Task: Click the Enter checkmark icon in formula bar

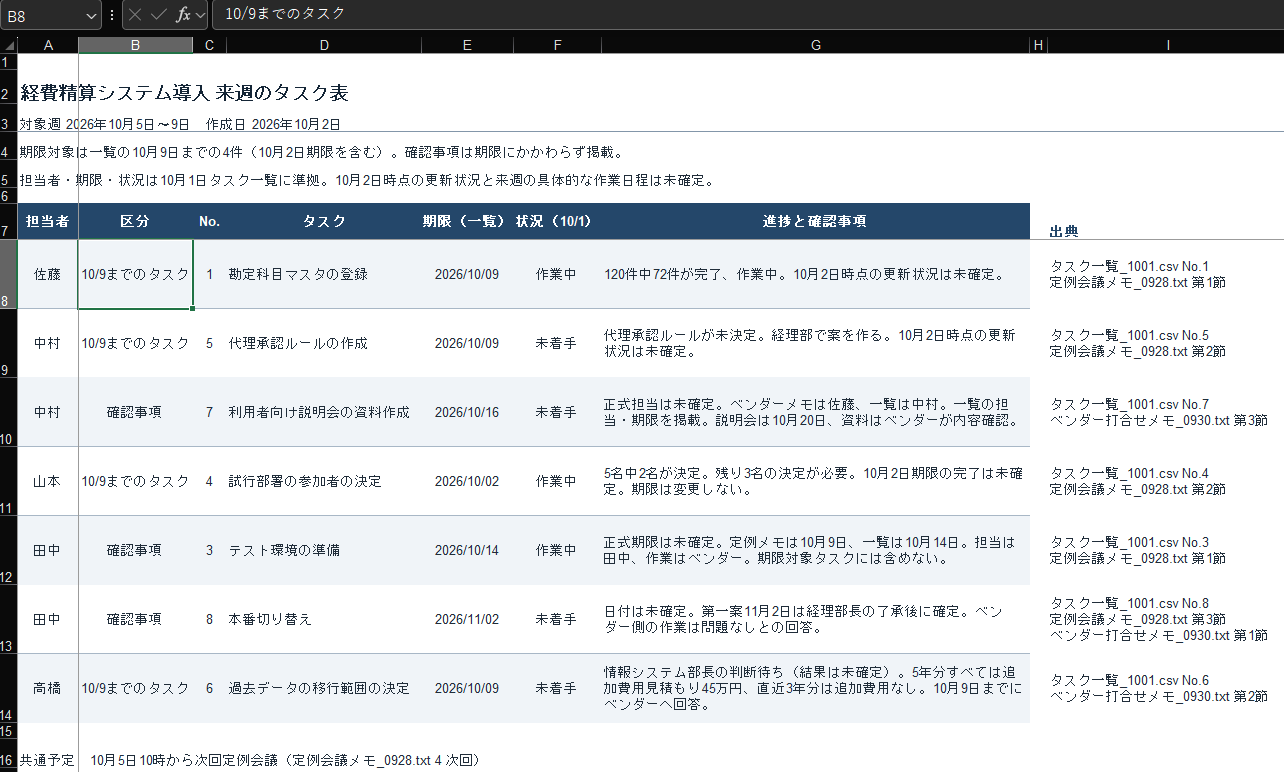Action: pyautogui.click(x=158, y=14)
